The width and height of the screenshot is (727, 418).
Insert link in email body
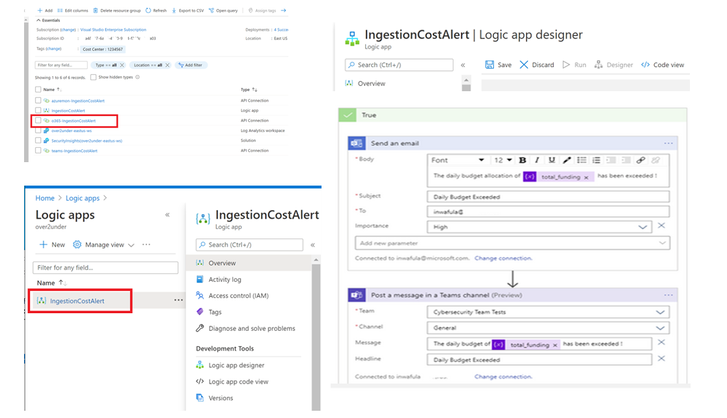[641, 160]
